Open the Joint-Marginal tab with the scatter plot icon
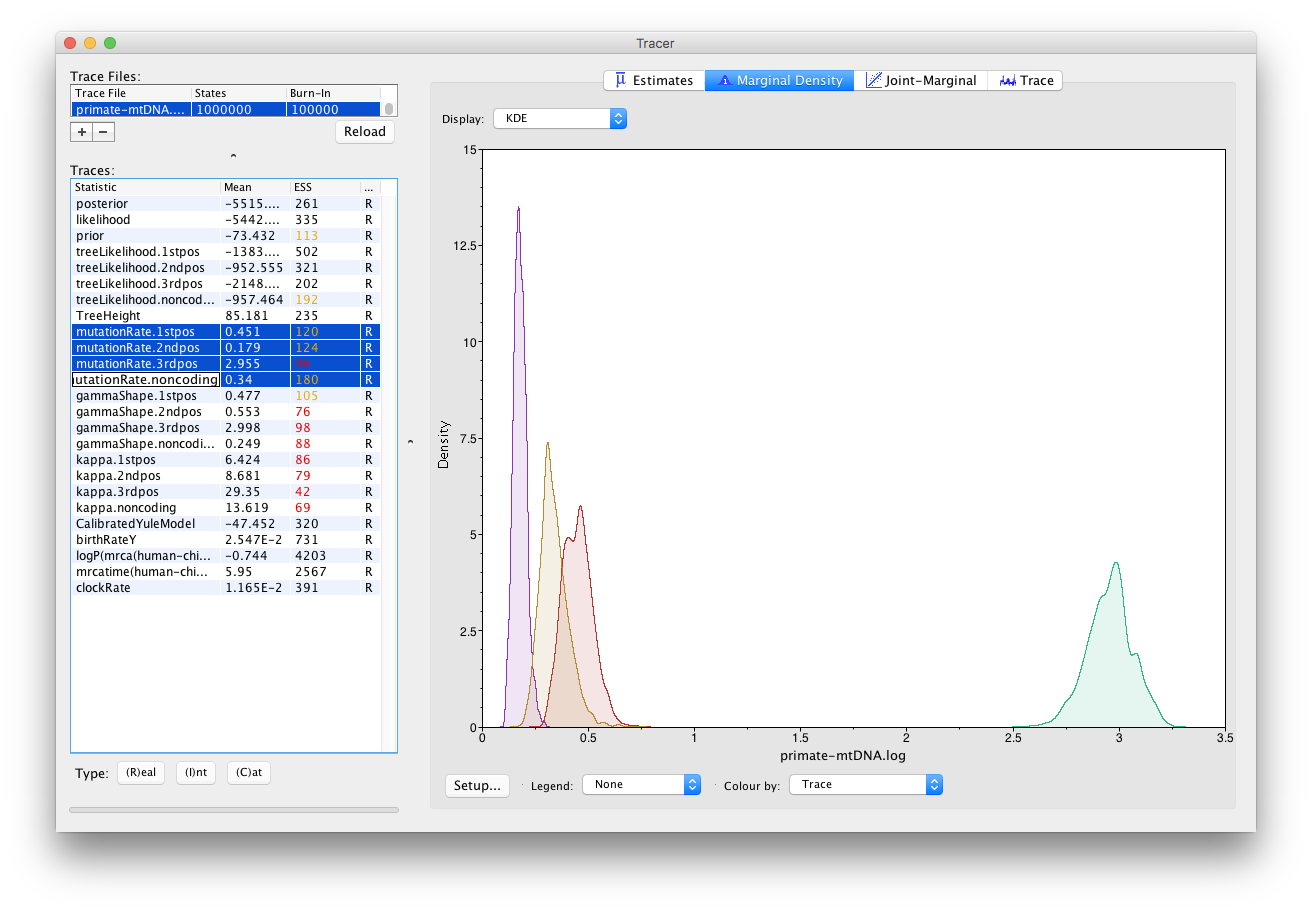 pyautogui.click(x=920, y=80)
